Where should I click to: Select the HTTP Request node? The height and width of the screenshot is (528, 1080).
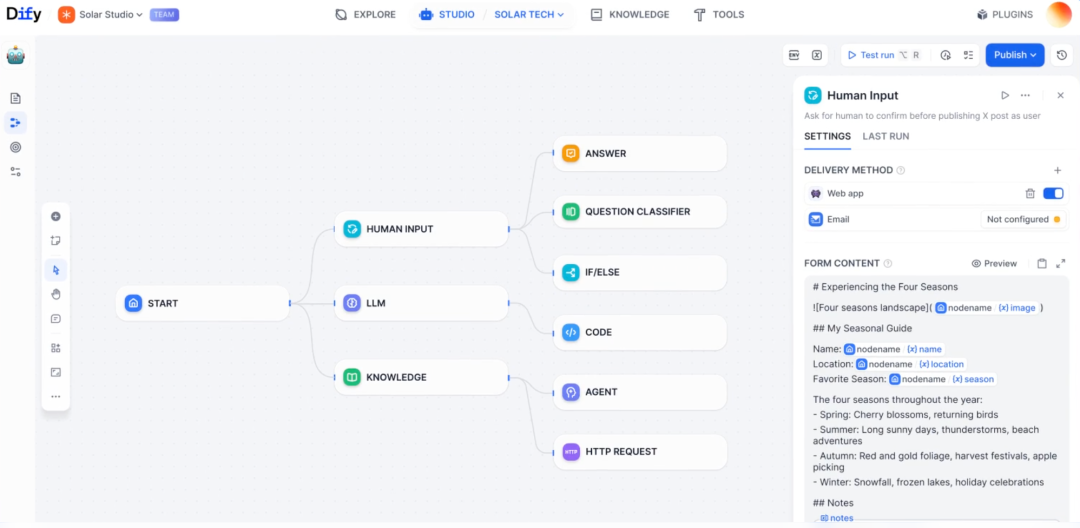coord(640,452)
